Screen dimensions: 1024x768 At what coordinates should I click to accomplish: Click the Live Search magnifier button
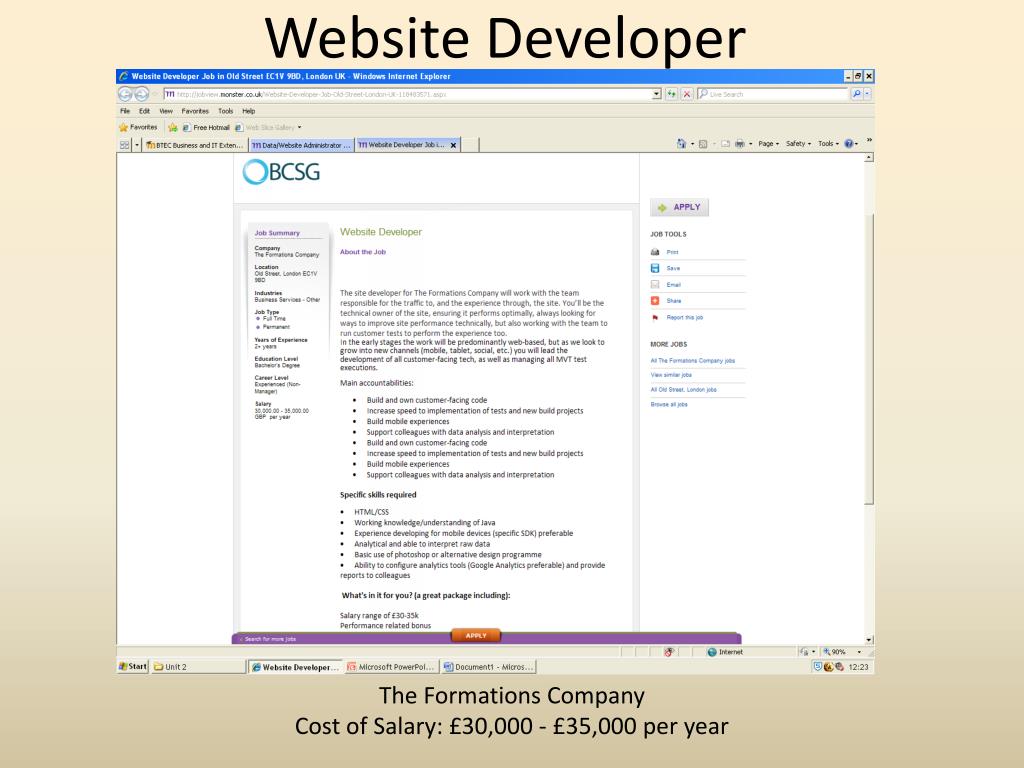856,94
